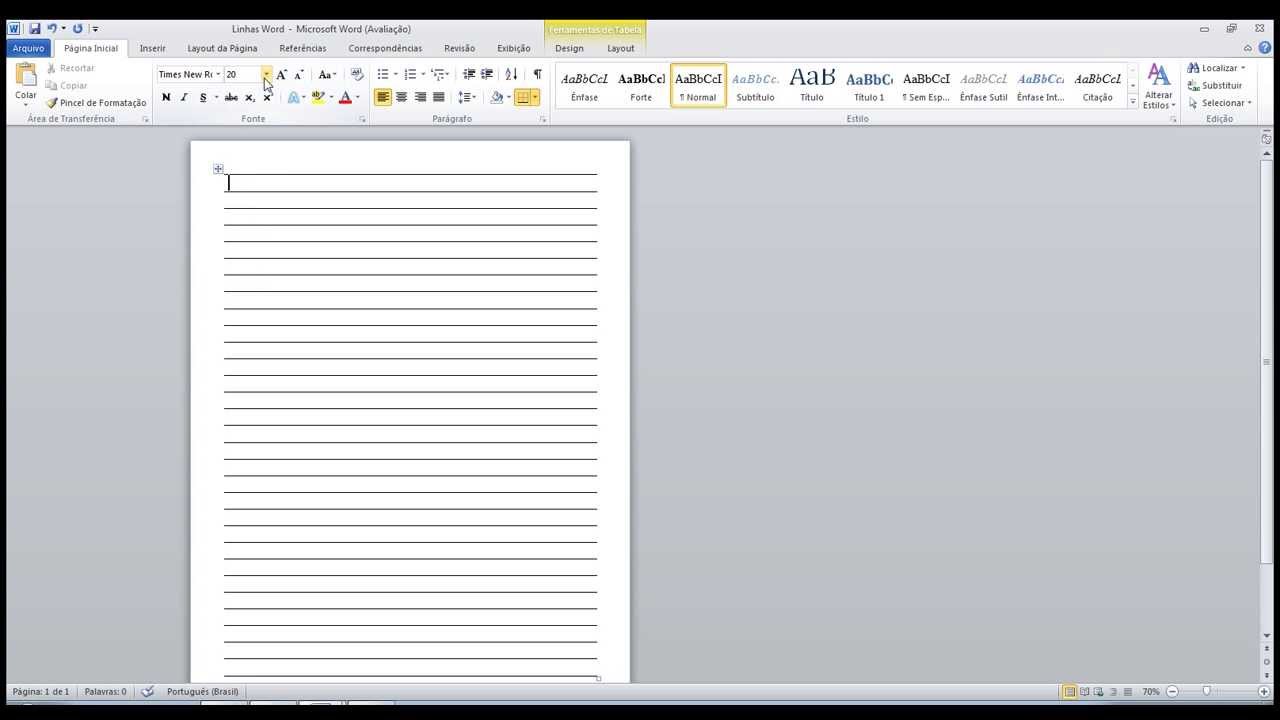Apply red font color
The width and height of the screenshot is (1280, 720).
pyautogui.click(x=345, y=97)
